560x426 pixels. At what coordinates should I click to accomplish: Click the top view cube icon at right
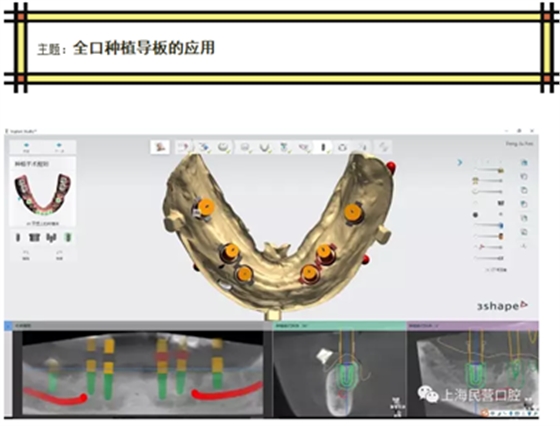524,163
